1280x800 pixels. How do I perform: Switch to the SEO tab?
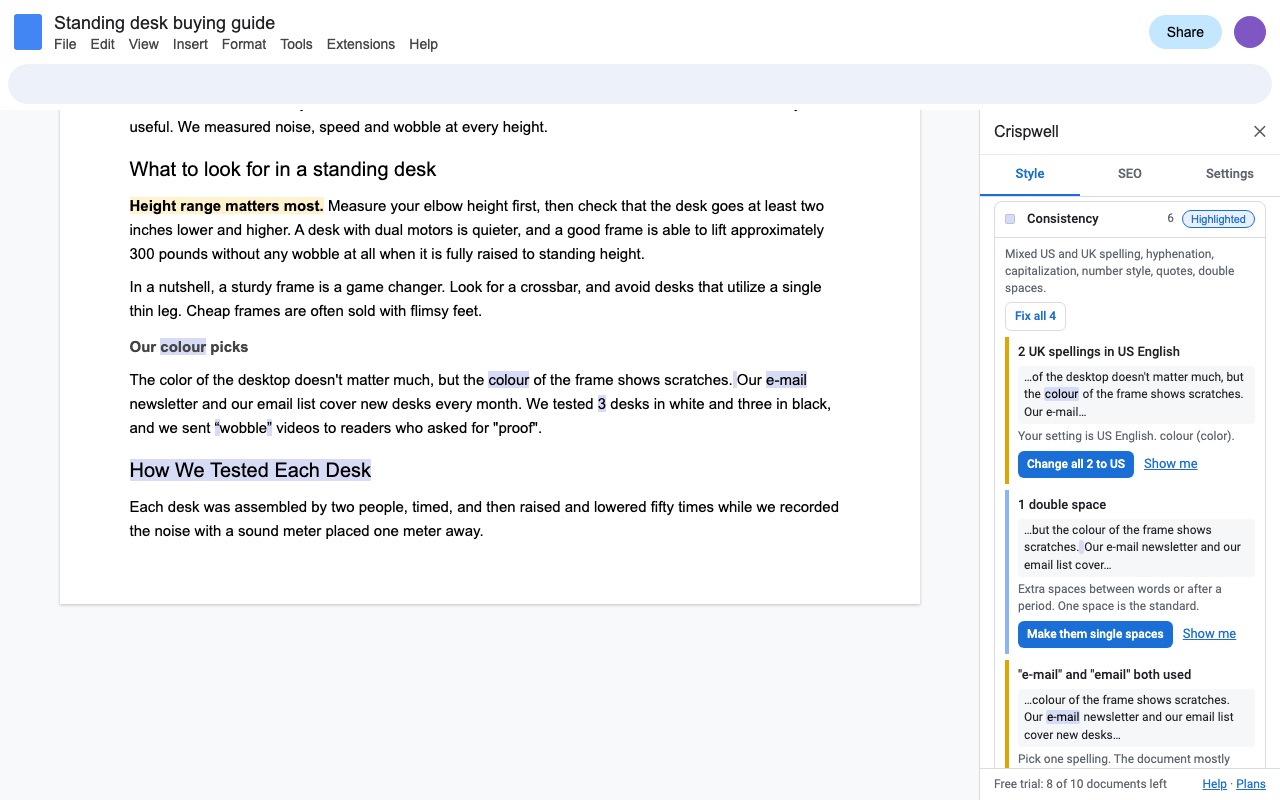tap(1130, 174)
